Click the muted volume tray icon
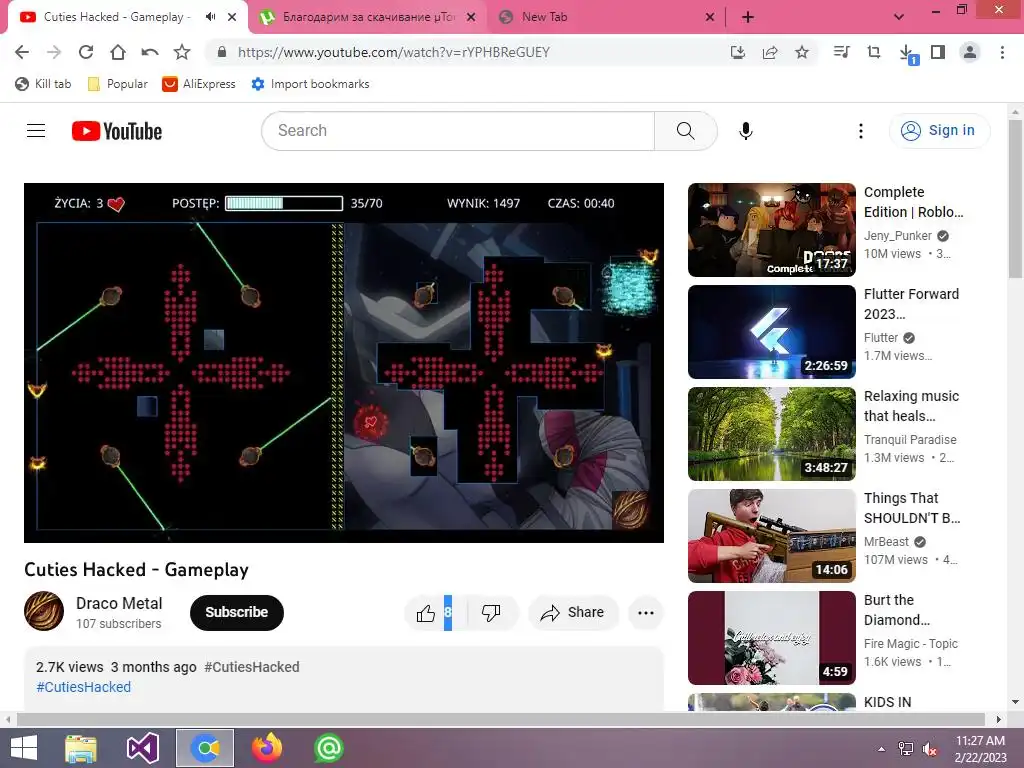 pos(930,749)
